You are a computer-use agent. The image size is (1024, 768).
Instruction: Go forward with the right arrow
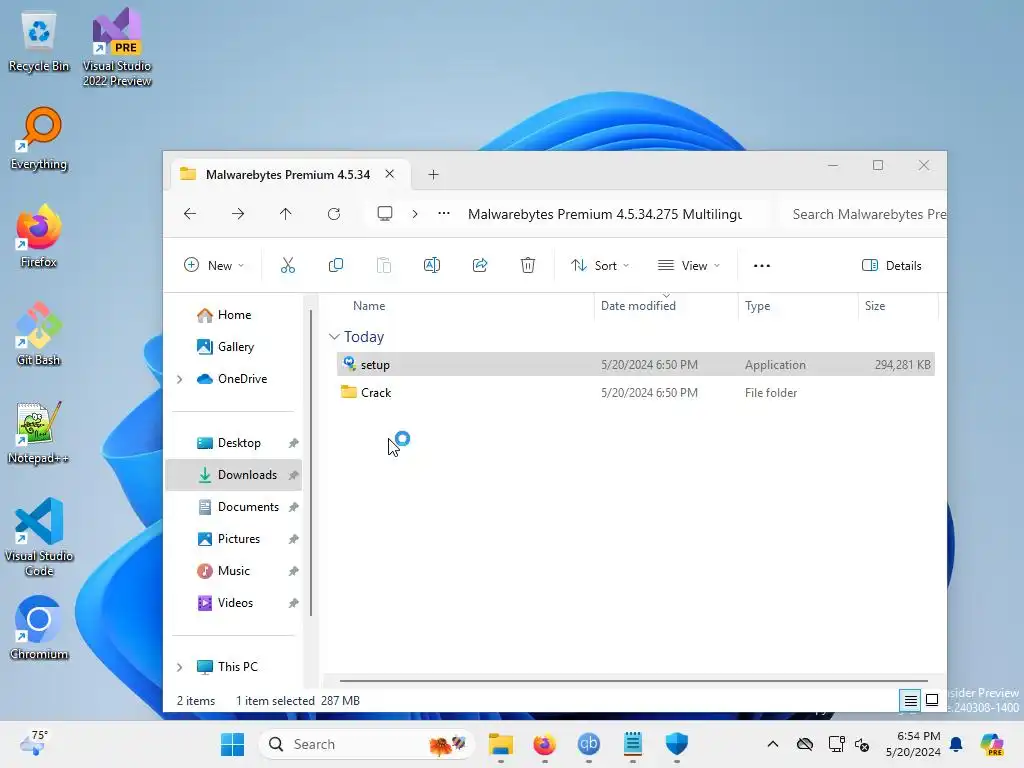(238, 214)
